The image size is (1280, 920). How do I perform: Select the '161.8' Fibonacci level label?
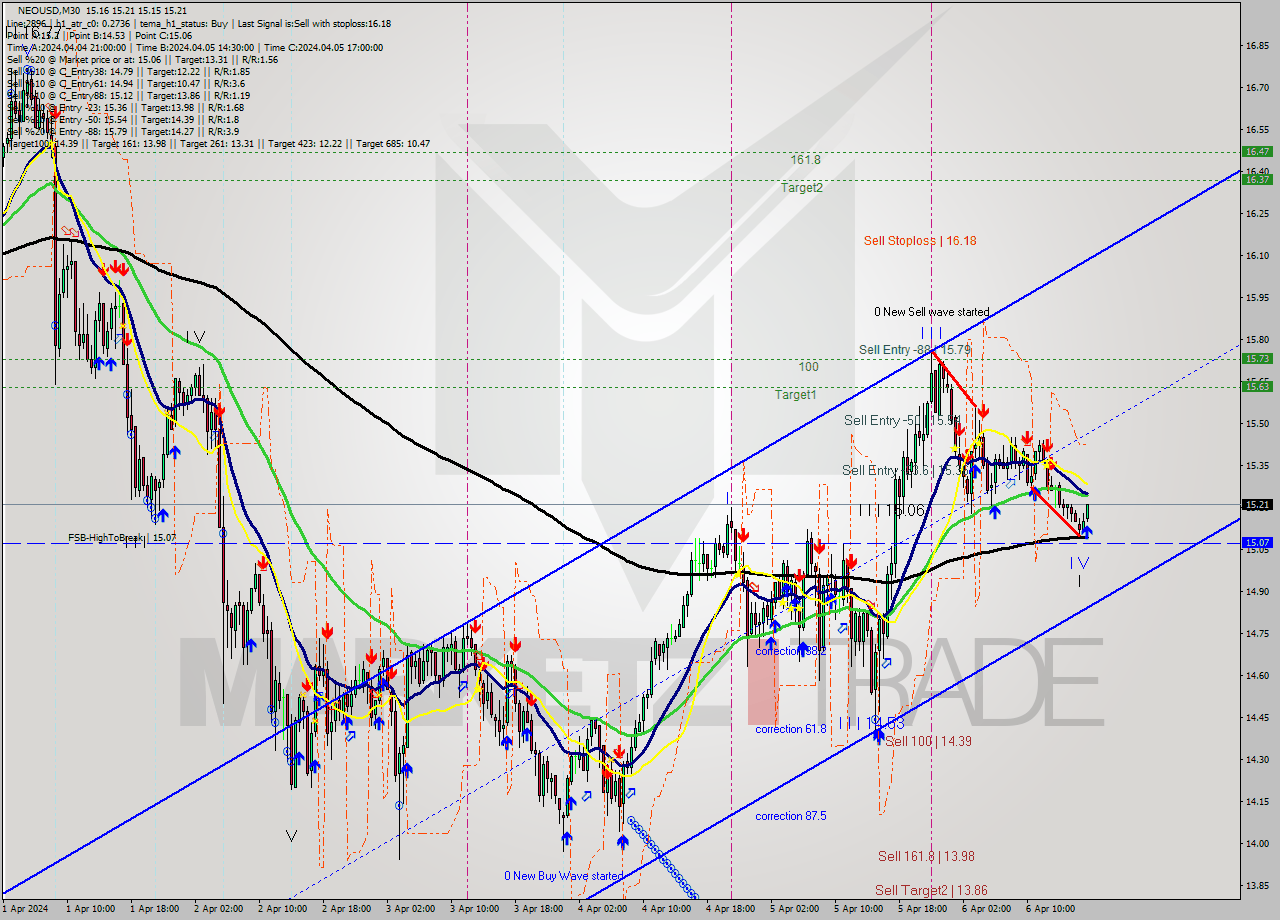805,160
